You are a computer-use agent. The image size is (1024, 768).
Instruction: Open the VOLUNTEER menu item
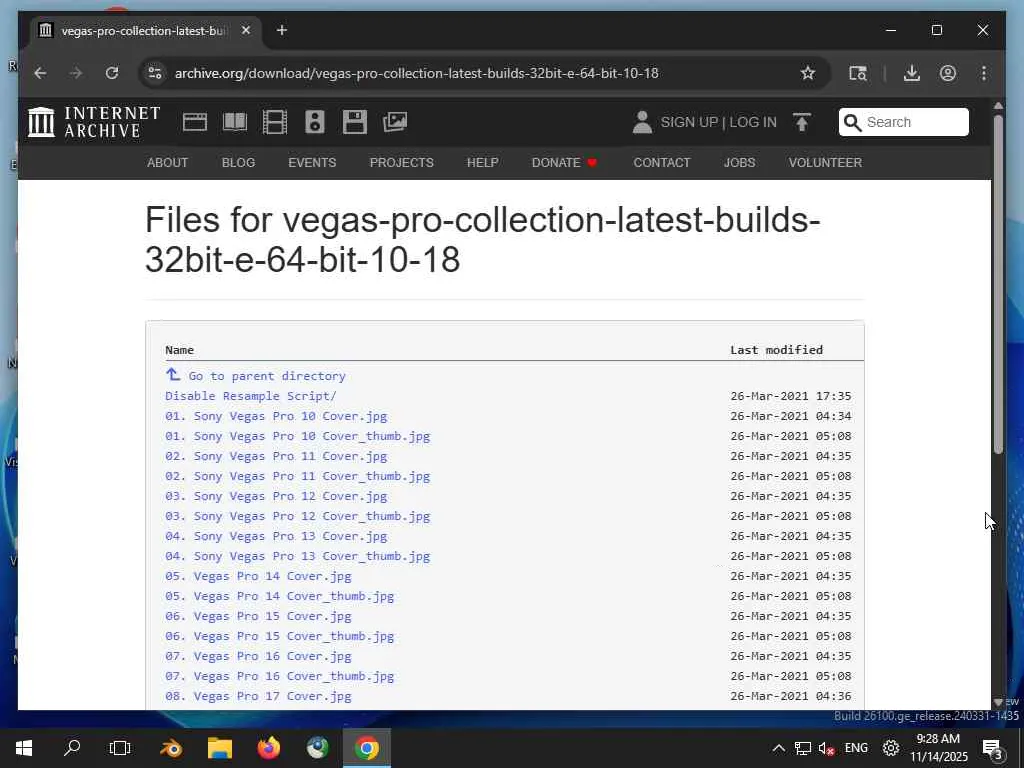pyautogui.click(x=825, y=163)
